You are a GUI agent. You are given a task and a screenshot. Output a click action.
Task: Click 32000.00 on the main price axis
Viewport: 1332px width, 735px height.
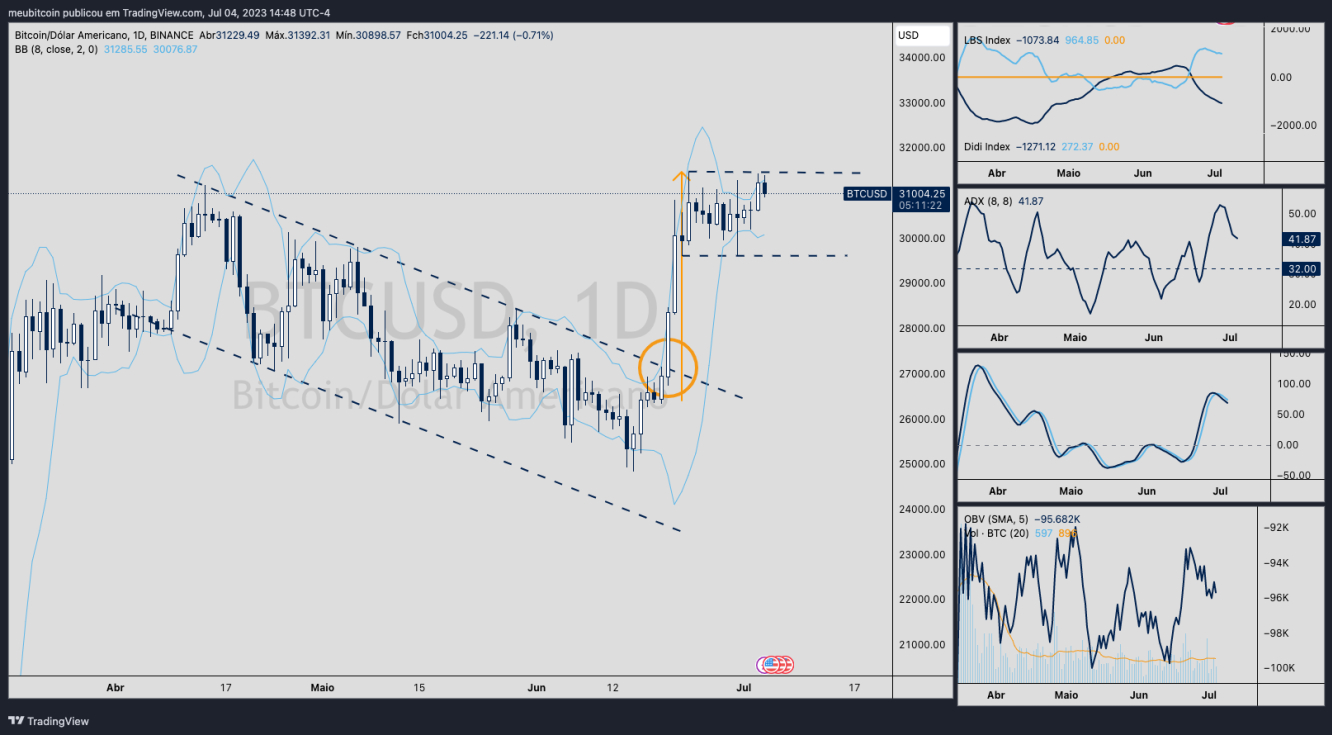(x=921, y=147)
